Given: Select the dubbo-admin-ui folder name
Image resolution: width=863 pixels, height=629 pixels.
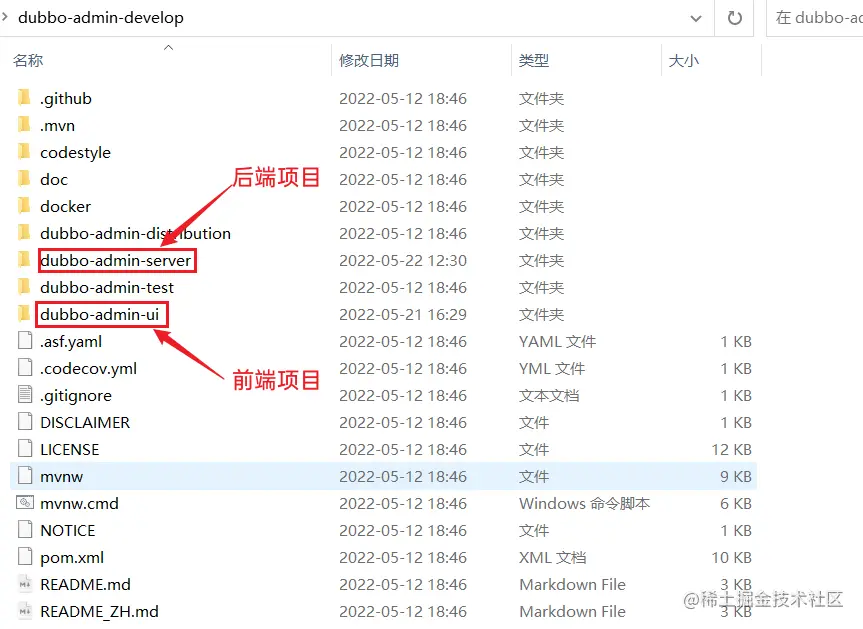Looking at the screenshot, I should 100,314.
